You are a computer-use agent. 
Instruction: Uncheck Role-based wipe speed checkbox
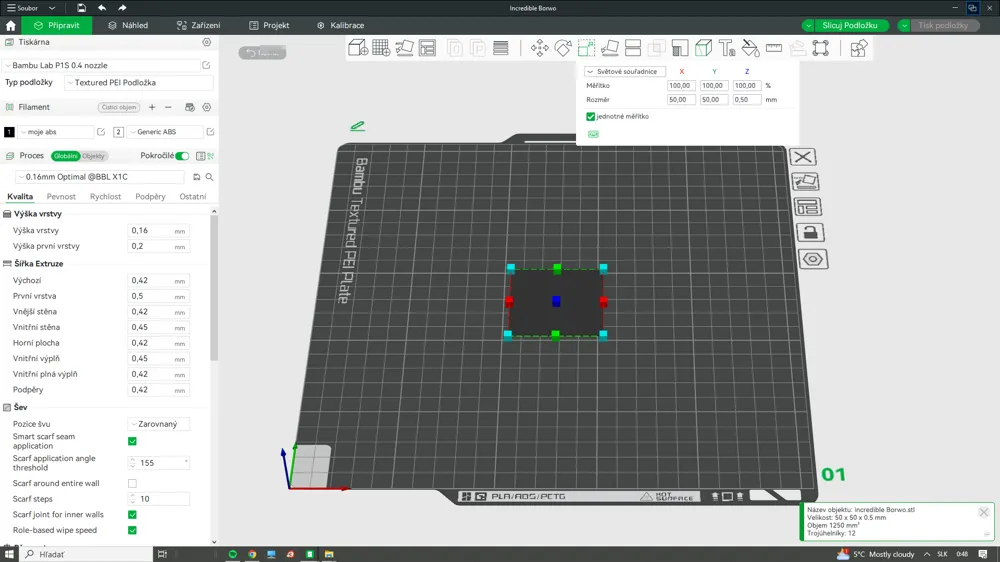132,530
